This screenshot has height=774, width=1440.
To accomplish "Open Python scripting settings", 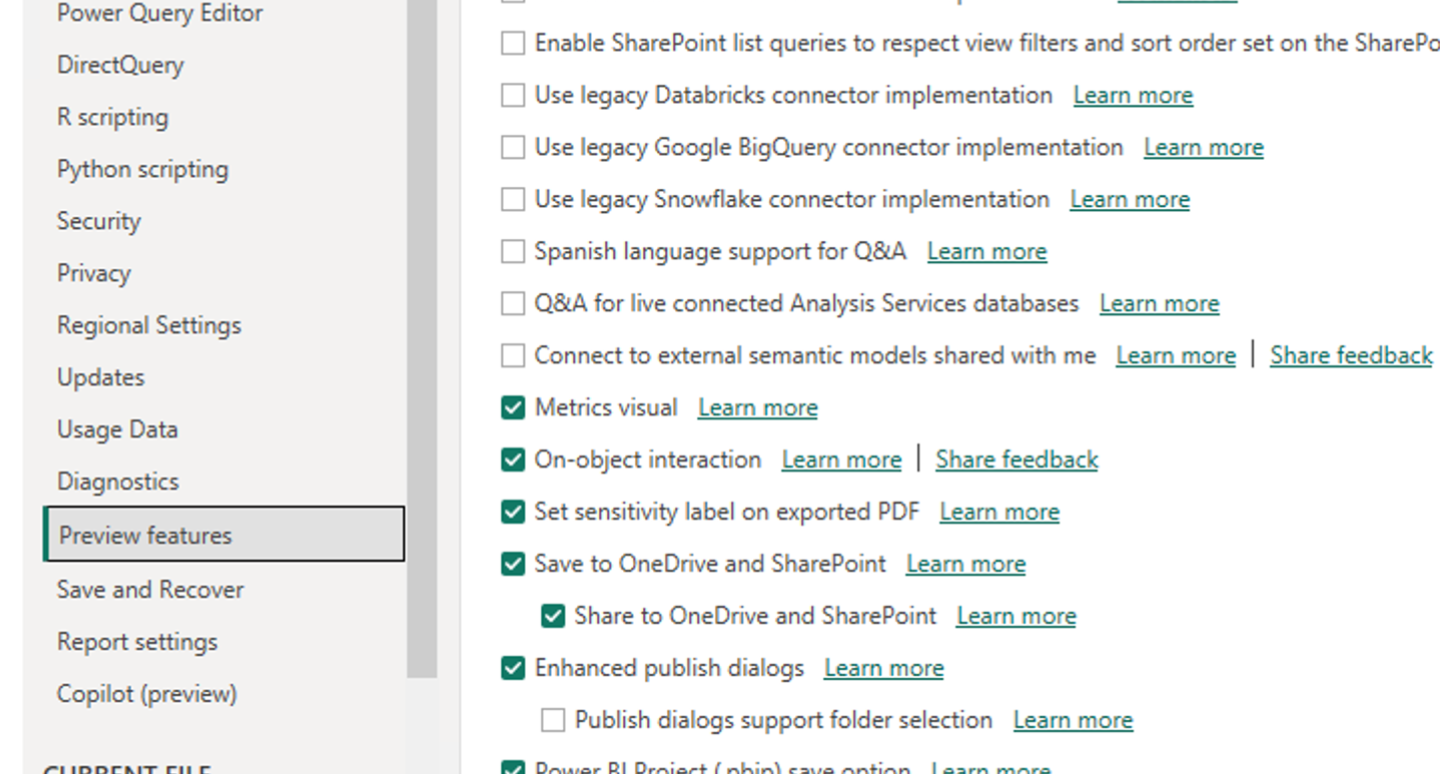I will tap(143, 169).
